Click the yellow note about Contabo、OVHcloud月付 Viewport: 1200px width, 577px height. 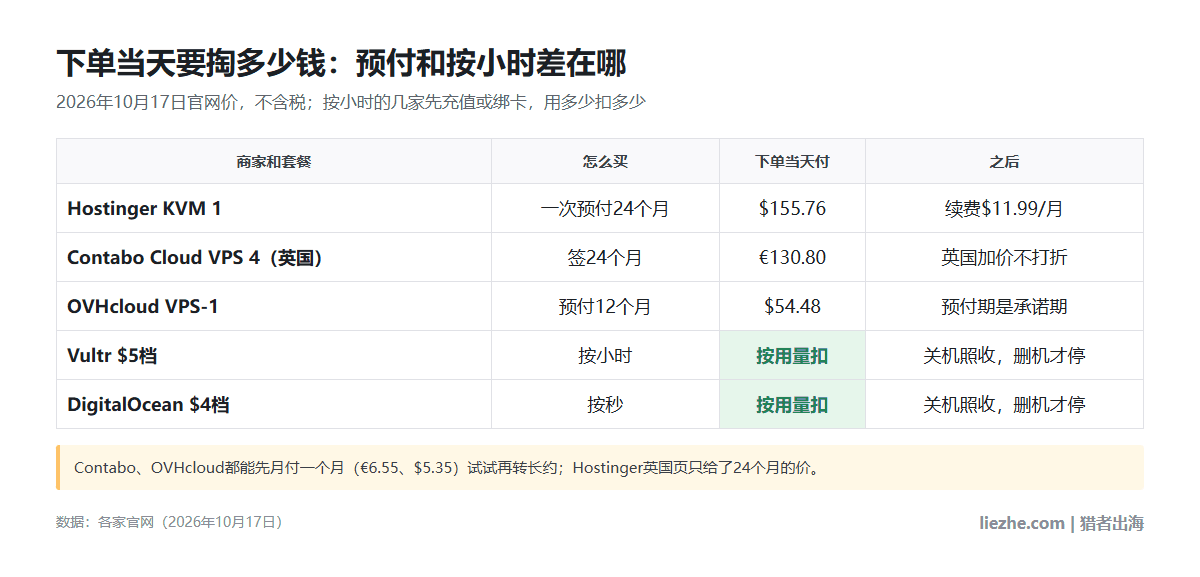point(600,467)
